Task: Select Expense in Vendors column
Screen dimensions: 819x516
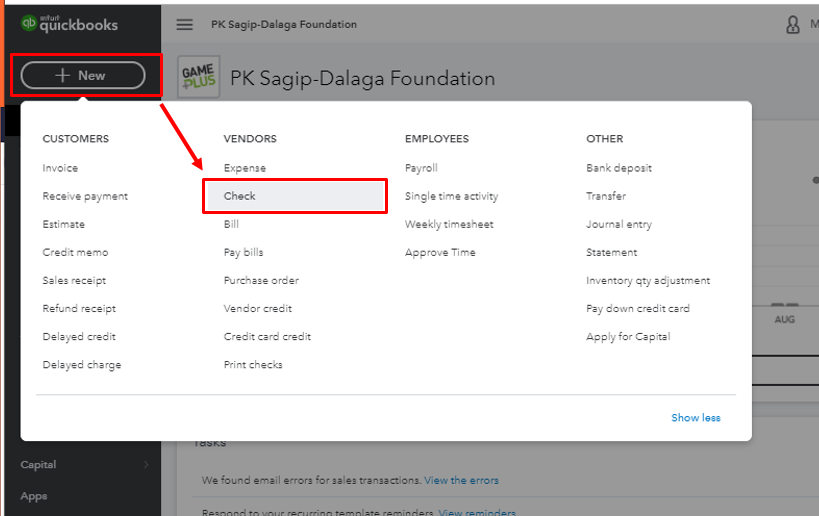Action: point(245,168)
